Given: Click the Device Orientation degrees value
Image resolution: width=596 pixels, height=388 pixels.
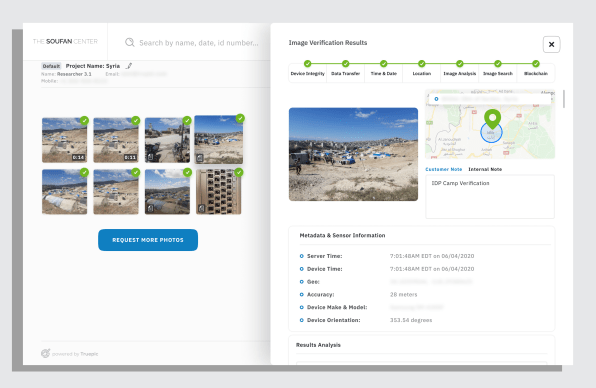Looking at the screenshot, I should tap(411, 320).
